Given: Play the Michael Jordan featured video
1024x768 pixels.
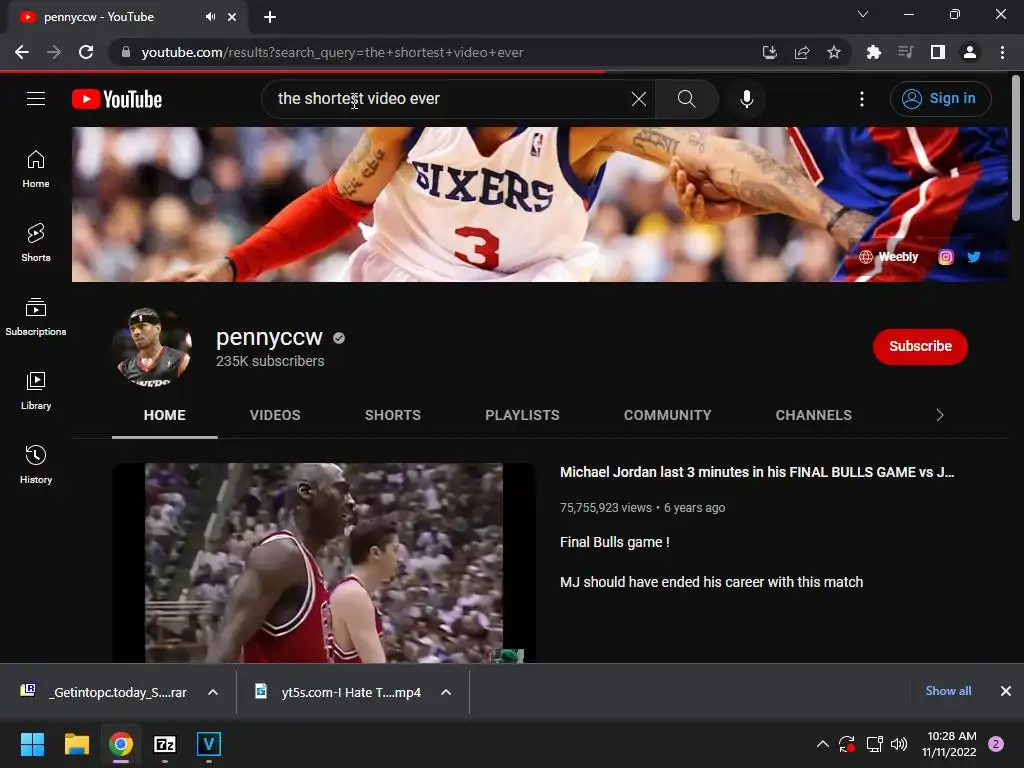Looking at the screenshot, I should coord(324,563).
